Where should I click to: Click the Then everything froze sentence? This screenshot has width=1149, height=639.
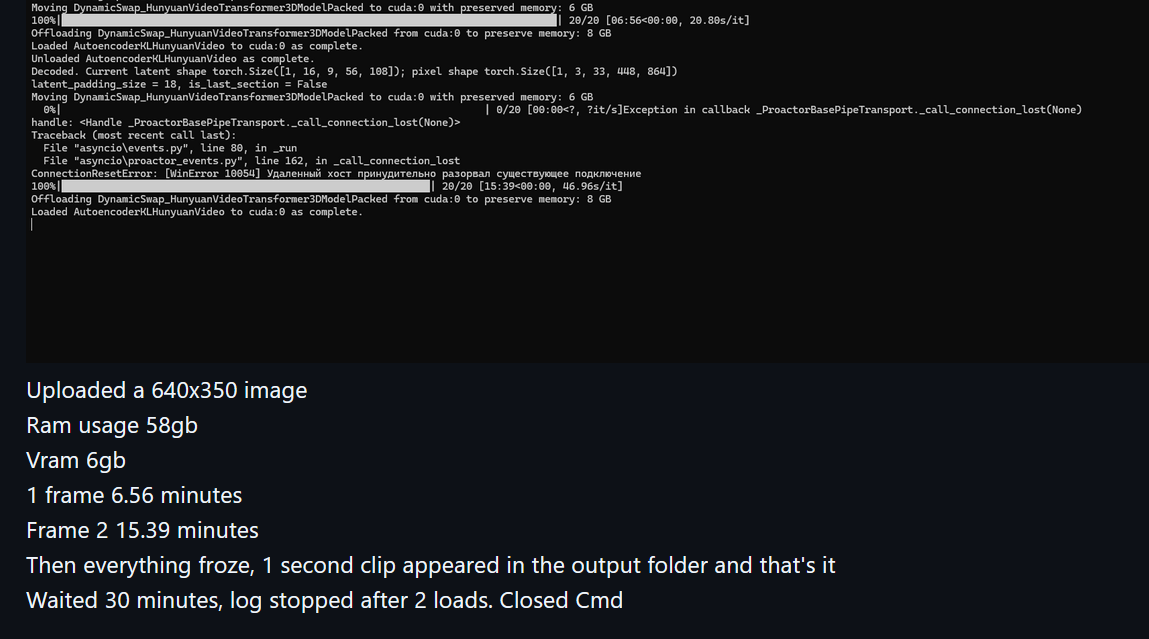point(431,566)
